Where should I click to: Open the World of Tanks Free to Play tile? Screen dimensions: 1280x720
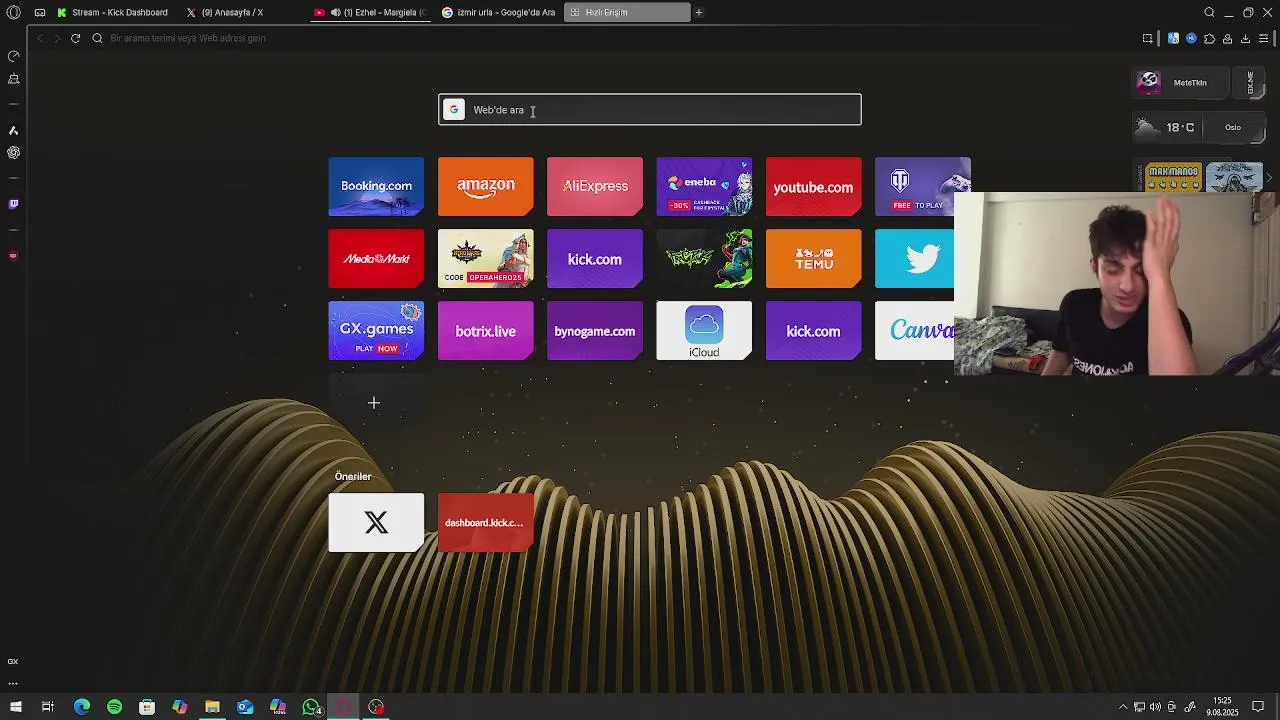coord(922,186)
